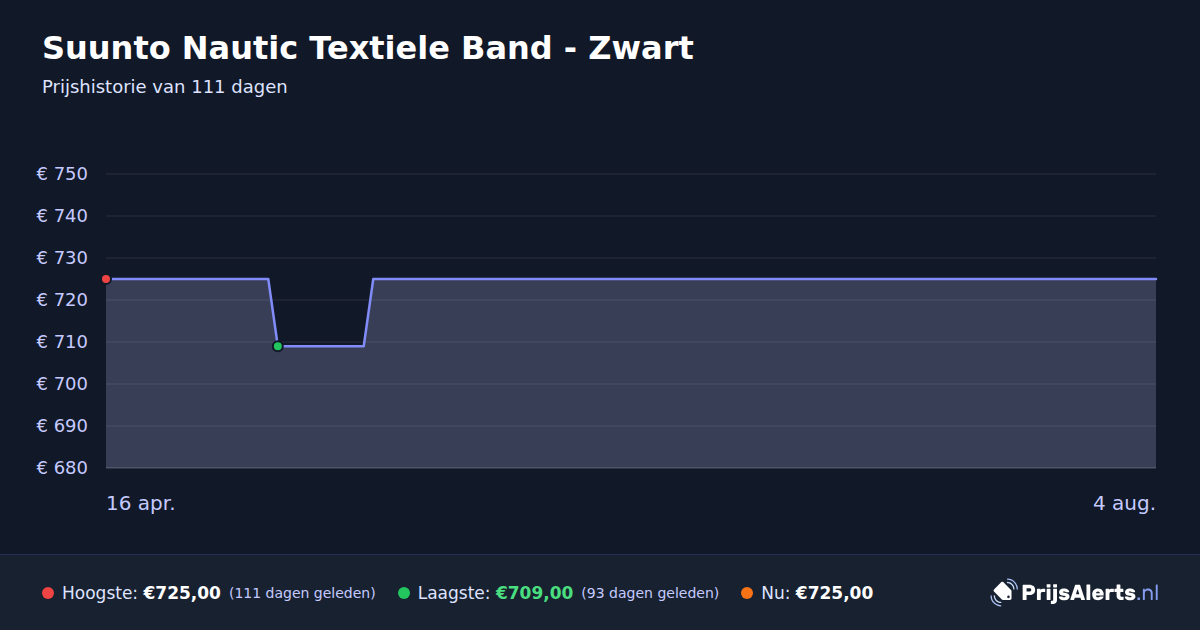The width and height of the screenshot is (1200, 630).
Task: Click the red Hoogste legend dot
Action: (x=48, y=593)
